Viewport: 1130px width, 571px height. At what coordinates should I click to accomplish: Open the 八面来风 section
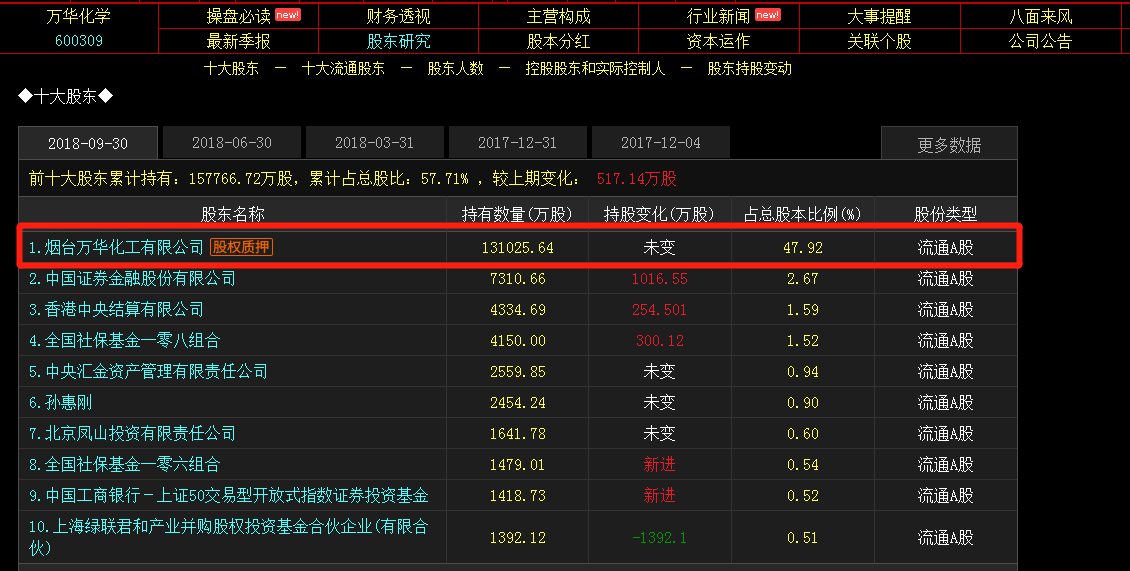(1041, 16)
